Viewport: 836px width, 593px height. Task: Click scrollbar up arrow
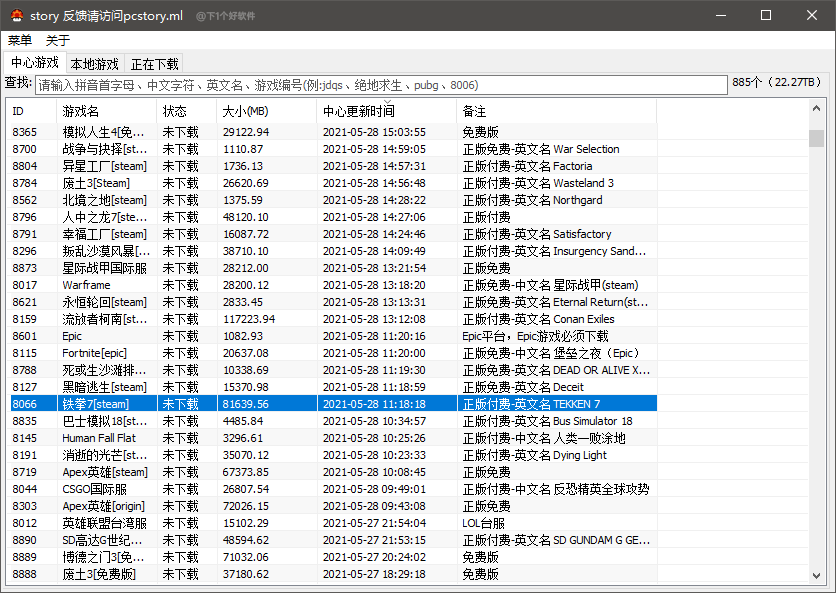coord(816,108)
